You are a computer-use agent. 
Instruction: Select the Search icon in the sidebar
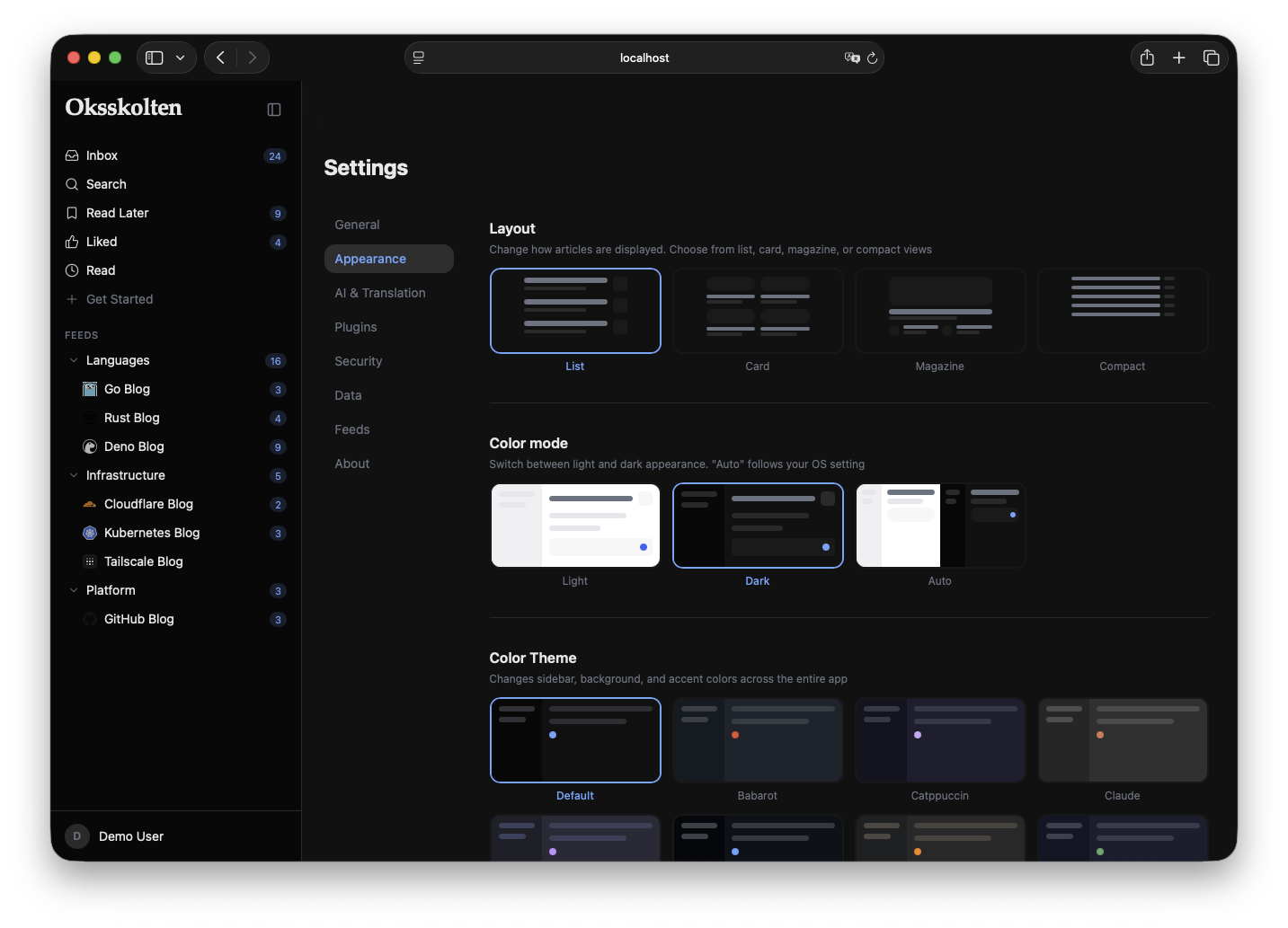click(72, 183)
